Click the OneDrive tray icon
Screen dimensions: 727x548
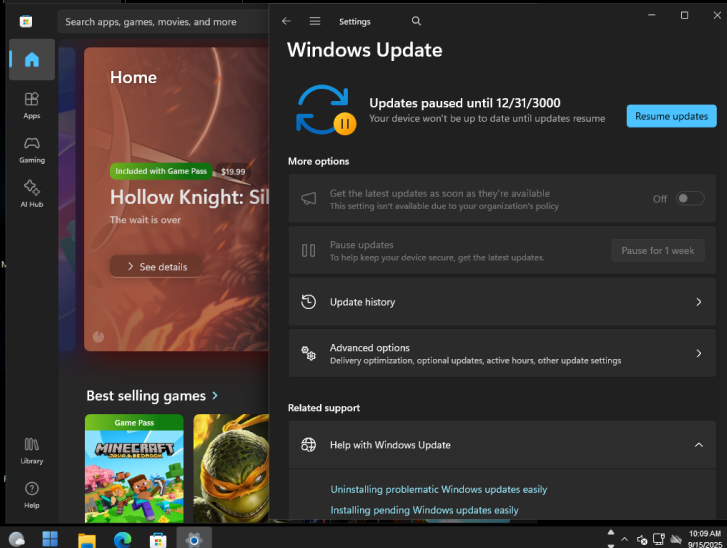pos(676,540)
